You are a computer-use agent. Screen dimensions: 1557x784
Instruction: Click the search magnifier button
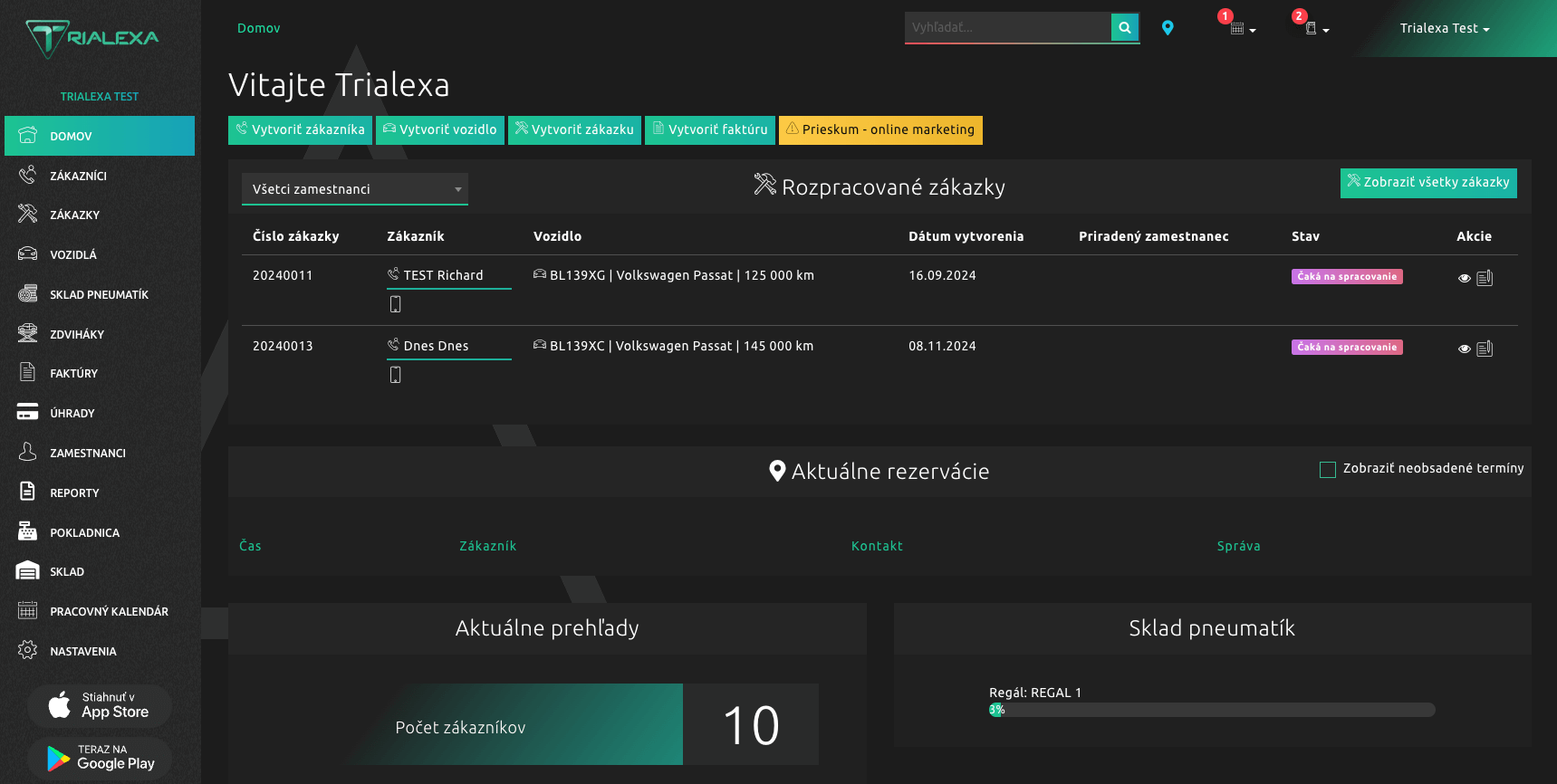[x=1124, y=27]
